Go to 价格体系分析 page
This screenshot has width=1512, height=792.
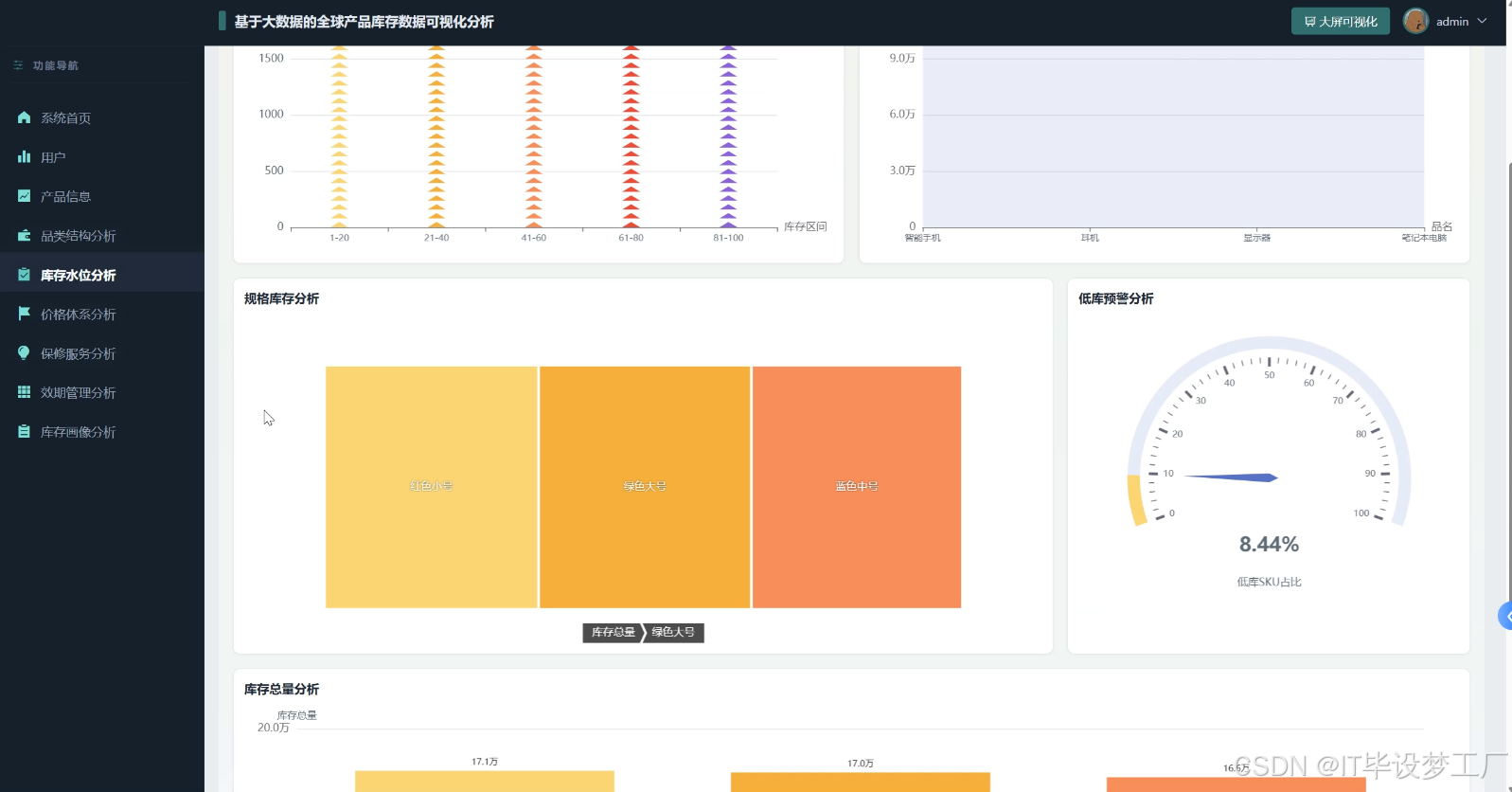101,314
